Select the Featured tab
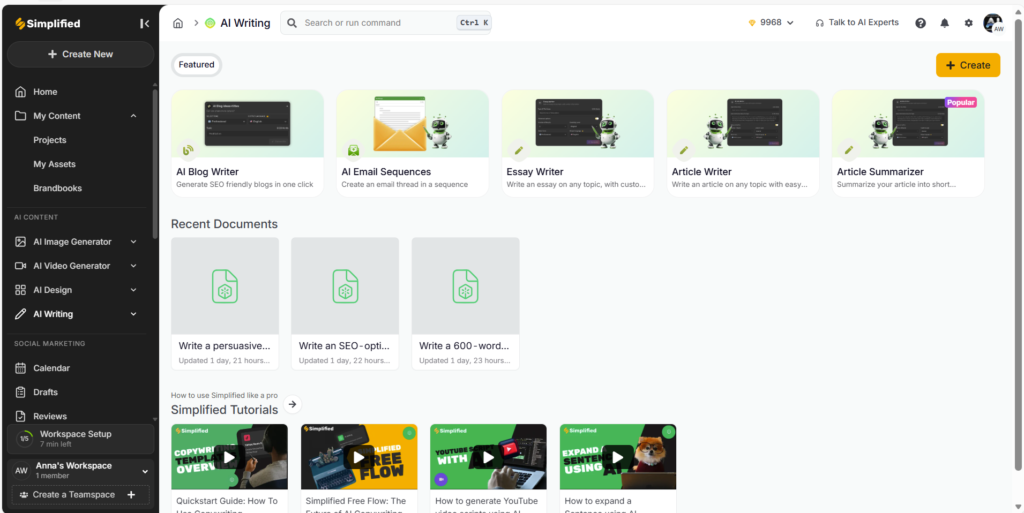Screen dimensions: 1024x513 pyautogui.click(x=196, y=65)
